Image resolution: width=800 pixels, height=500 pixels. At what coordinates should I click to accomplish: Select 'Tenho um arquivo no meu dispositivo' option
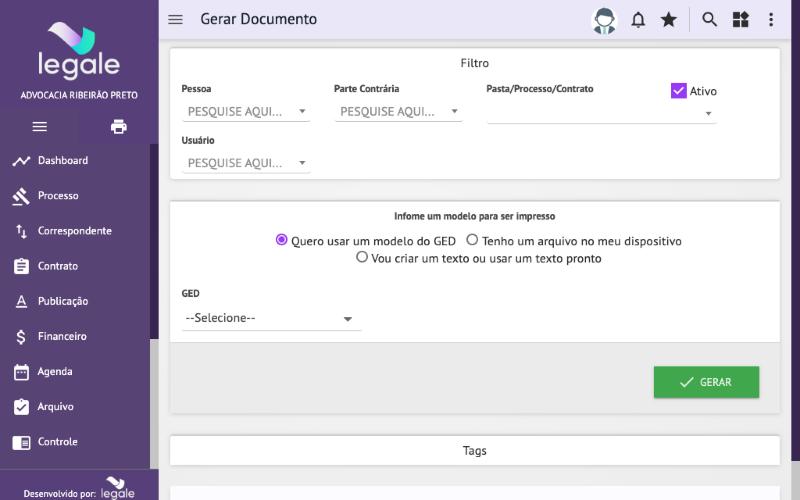pos(472,239)
